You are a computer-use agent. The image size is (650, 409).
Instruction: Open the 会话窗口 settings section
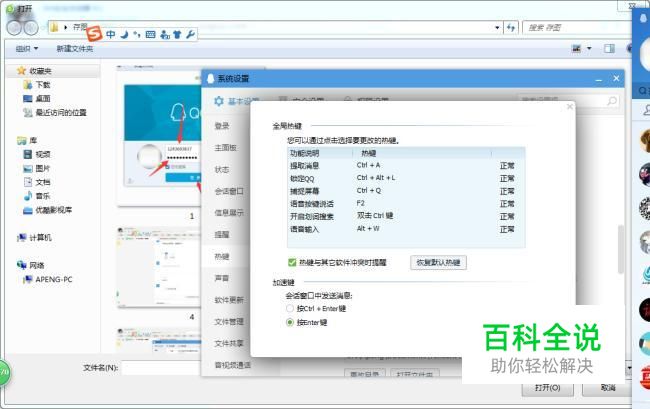229,191
